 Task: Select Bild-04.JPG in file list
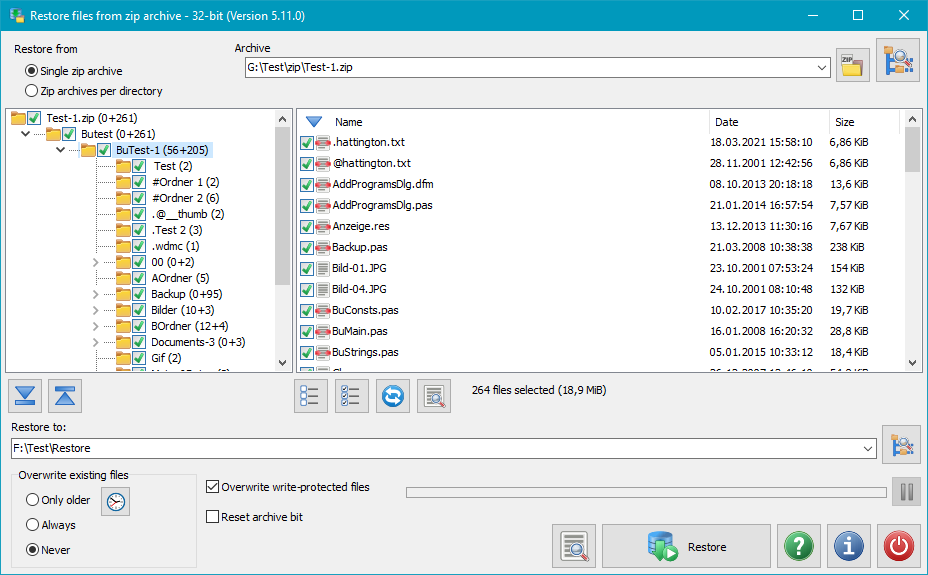point(359,289)
